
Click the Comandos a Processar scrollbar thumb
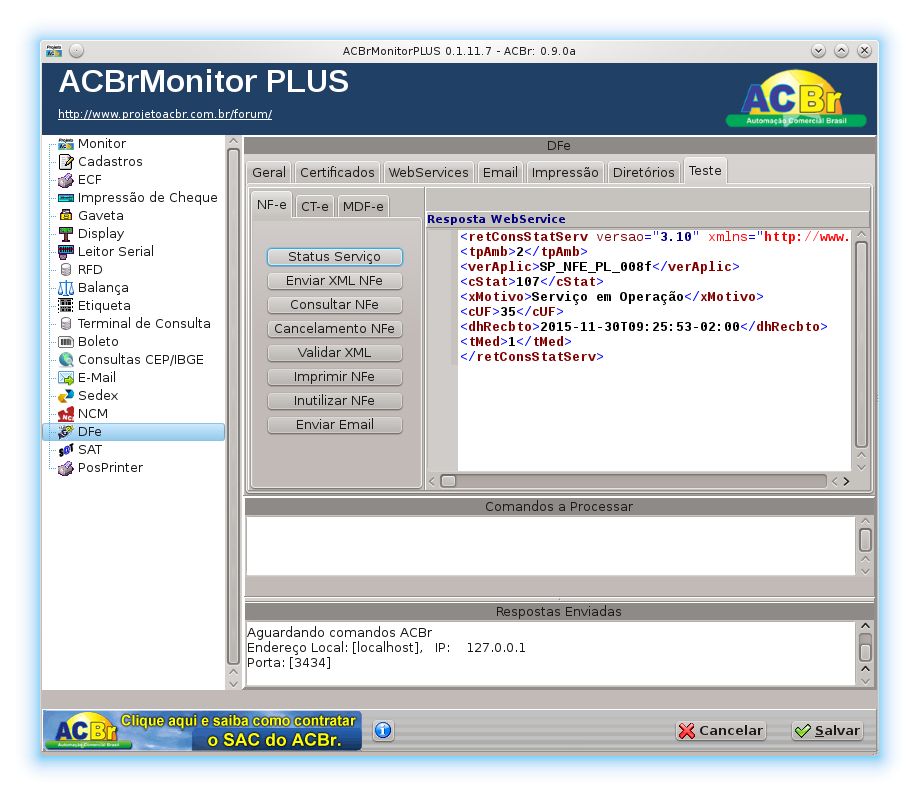(865, 540)
